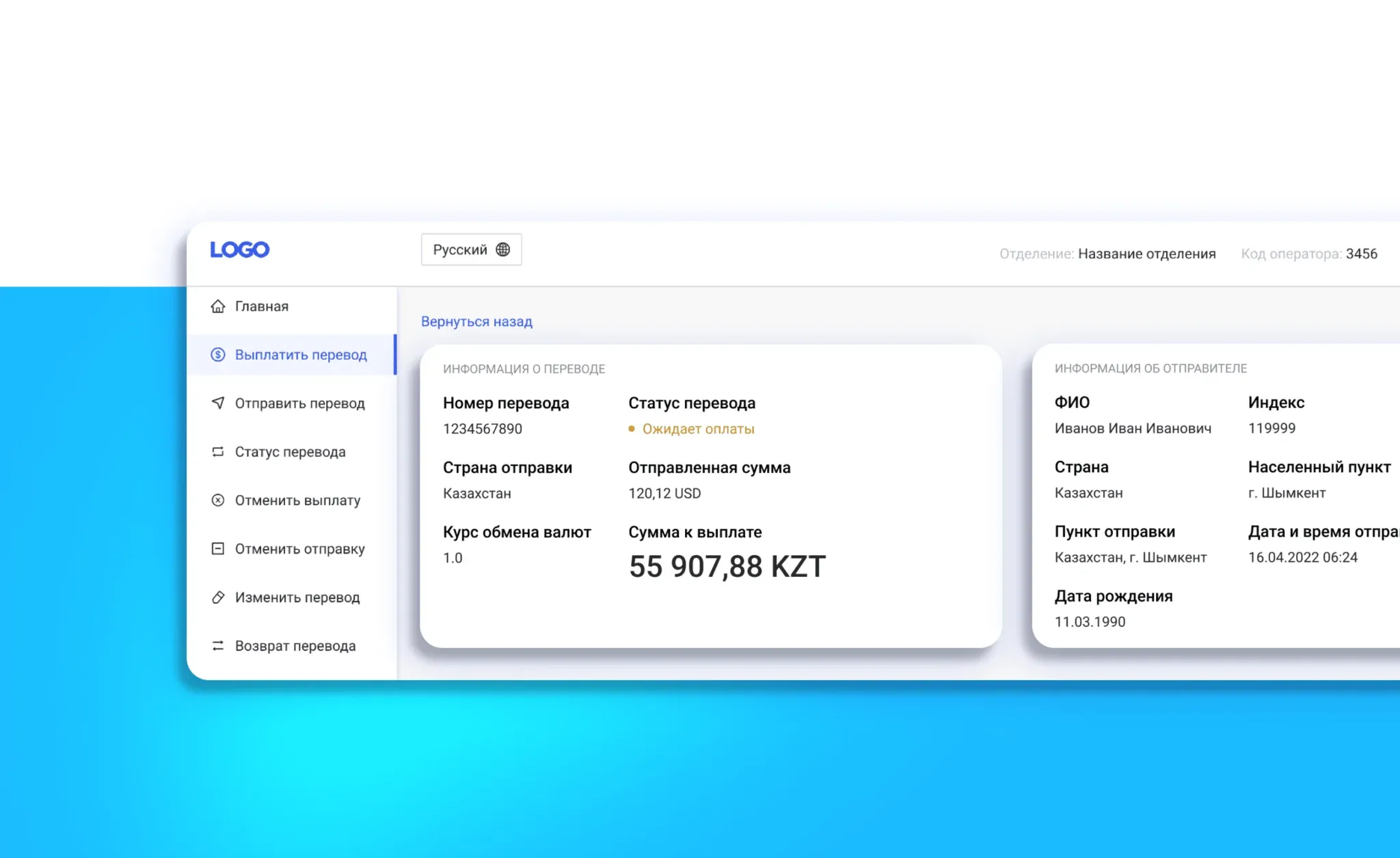Click the paper plane icon for Отправить перевод
Screen dimensions: 1400x858
click(217, 403)
